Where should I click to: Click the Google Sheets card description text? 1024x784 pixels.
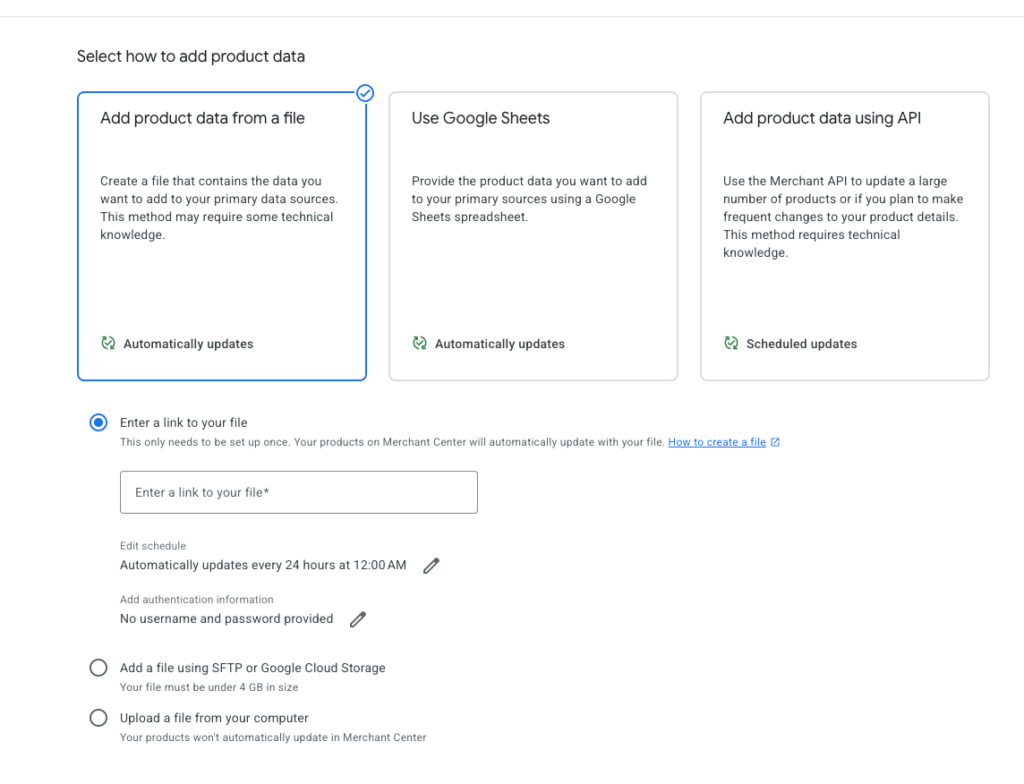coord(529,199)
